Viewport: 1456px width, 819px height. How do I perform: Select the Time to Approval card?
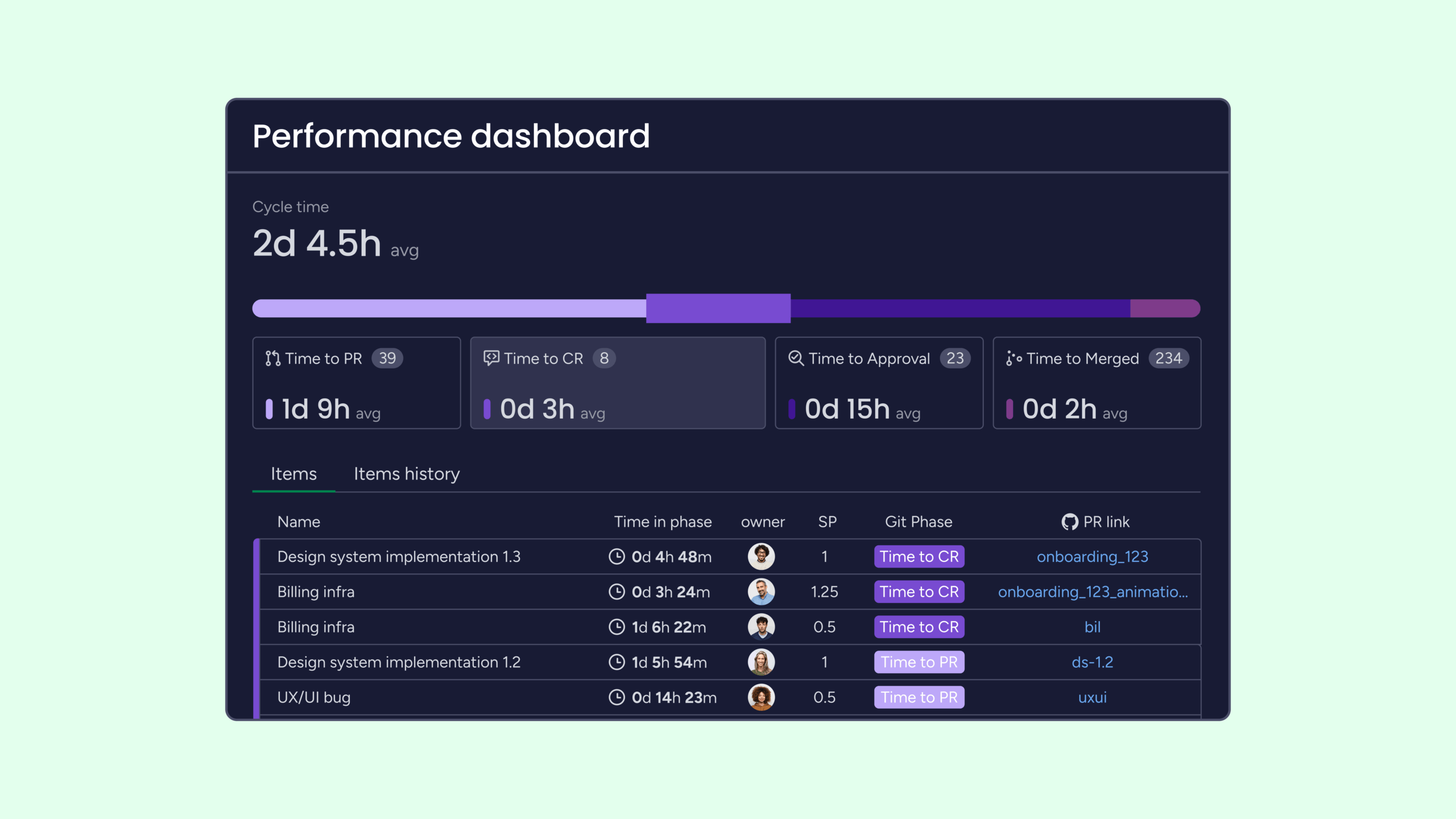coord(879,383)
